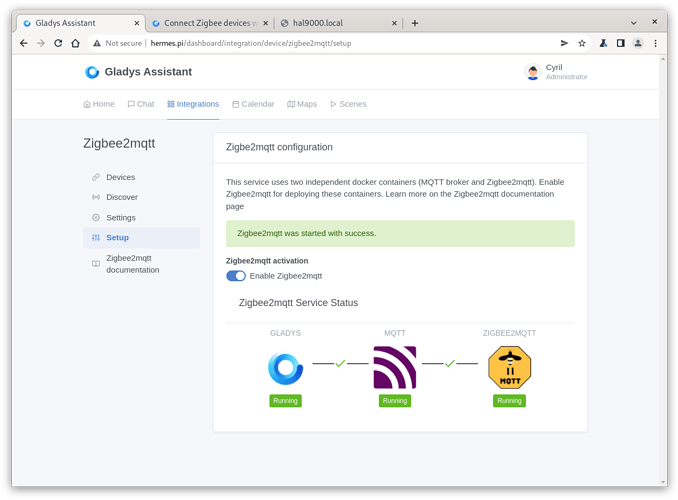
Task: Click the page vertical scrollbar
Action: (663, 270)
